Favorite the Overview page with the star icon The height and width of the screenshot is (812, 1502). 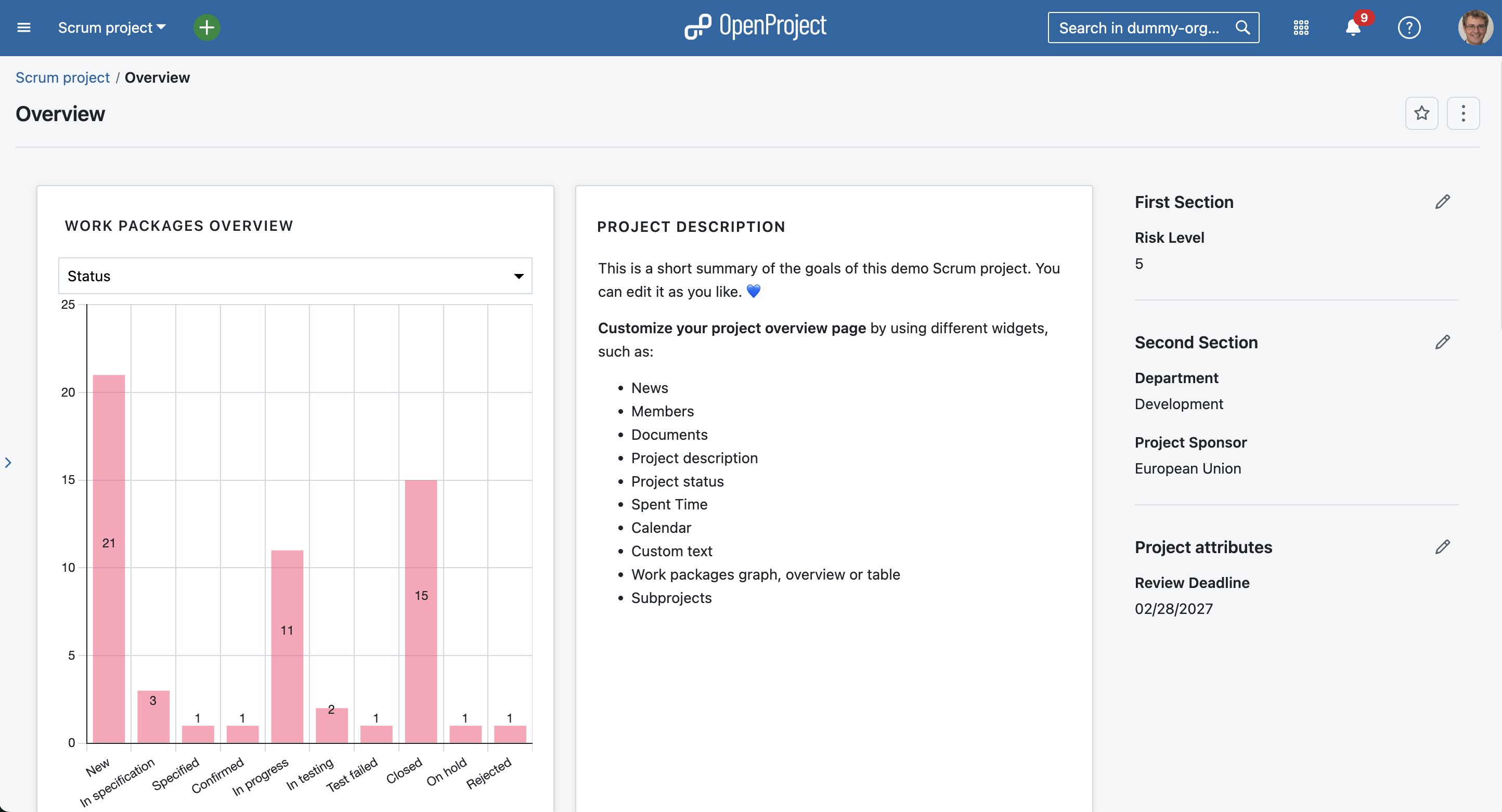(1422, 113)
